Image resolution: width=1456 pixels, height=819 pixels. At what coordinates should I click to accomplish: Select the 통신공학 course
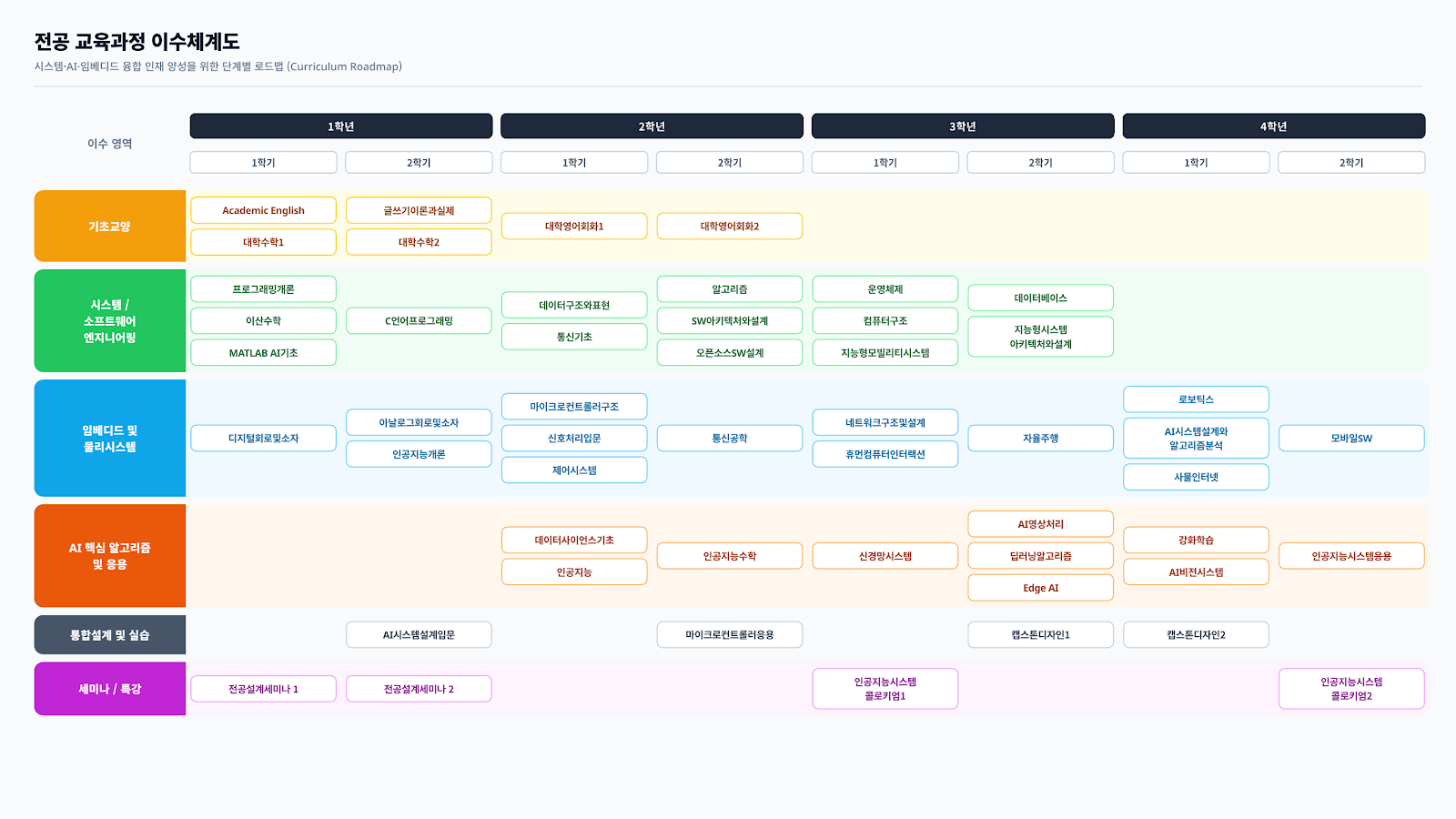(x=730, y=438)
